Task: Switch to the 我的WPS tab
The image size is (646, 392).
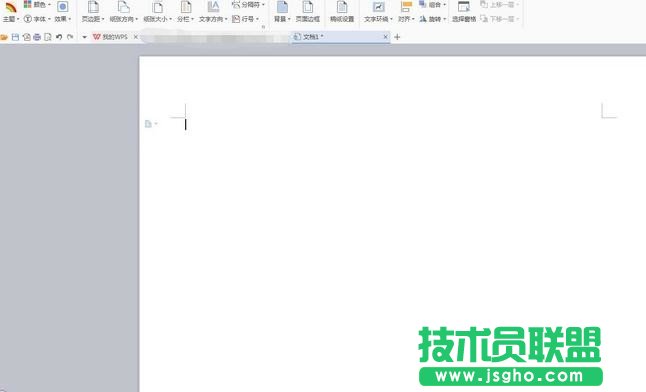Action: point(110,37)
